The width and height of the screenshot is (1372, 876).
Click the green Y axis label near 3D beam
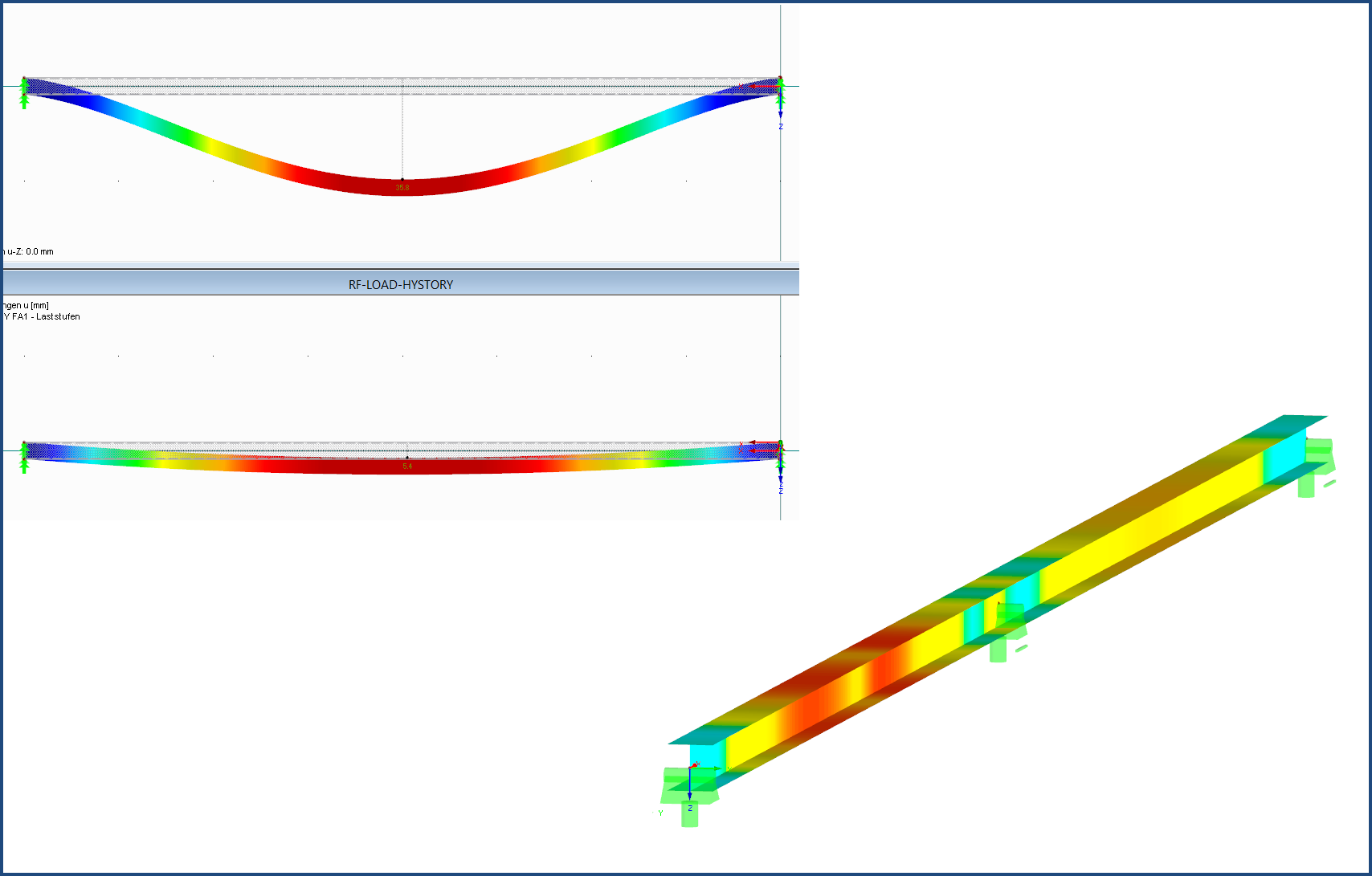(x=661, y=813)
